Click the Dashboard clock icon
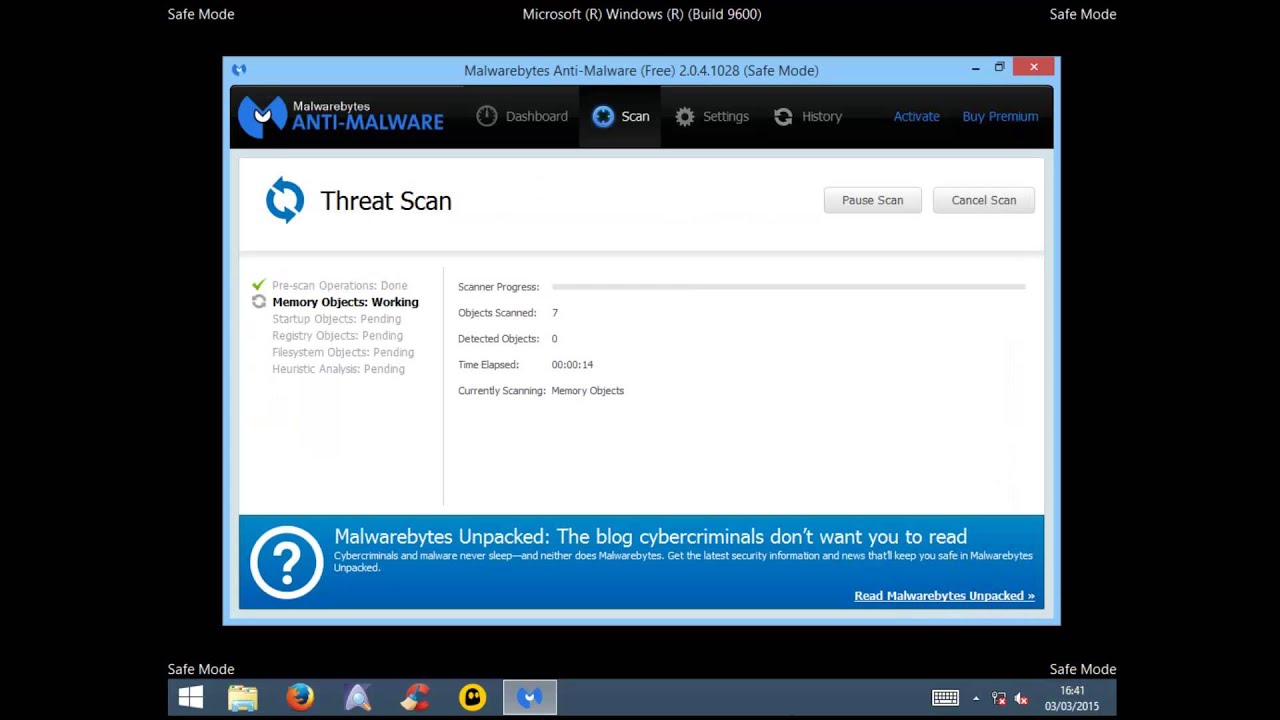The height and width of the screenshot is (720, 1280). click(x=487, y=116)
